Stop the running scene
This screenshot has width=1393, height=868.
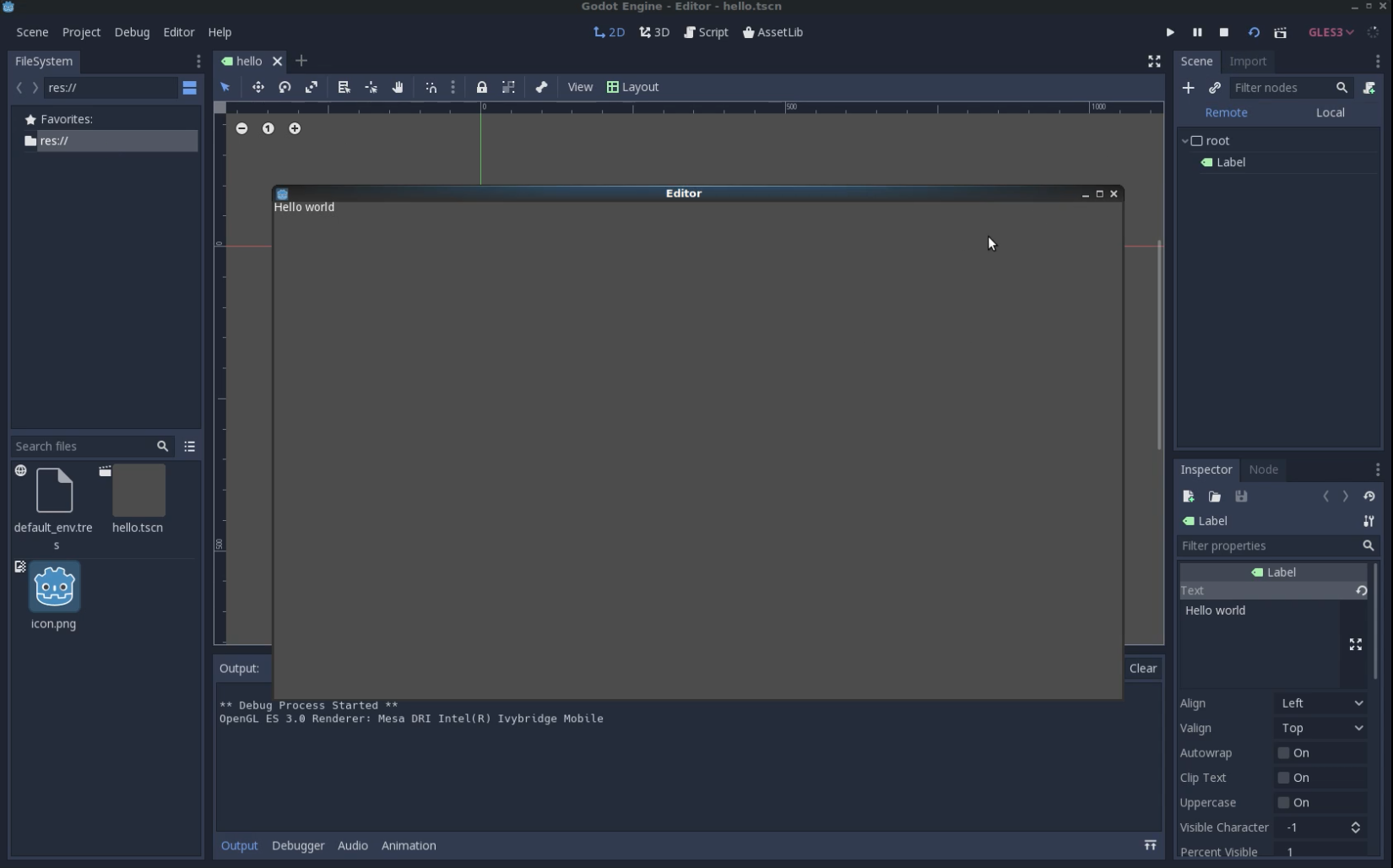coord(1224,32)
